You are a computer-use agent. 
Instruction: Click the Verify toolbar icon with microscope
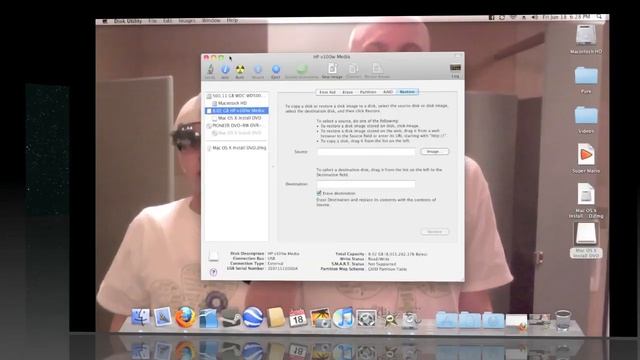(x=210, y=71)
